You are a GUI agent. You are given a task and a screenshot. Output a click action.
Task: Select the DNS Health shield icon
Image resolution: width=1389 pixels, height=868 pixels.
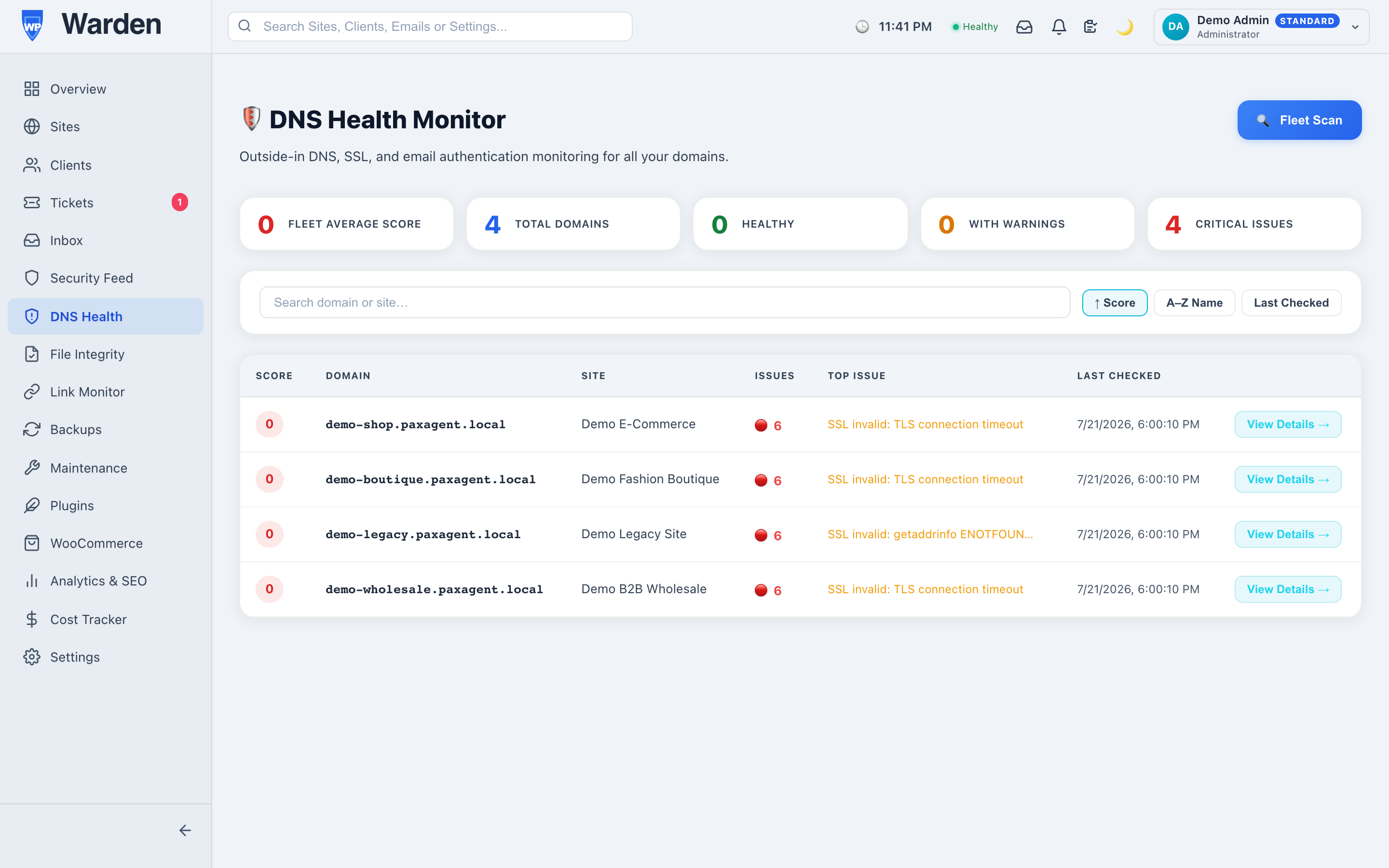click(x=31, y=316)
